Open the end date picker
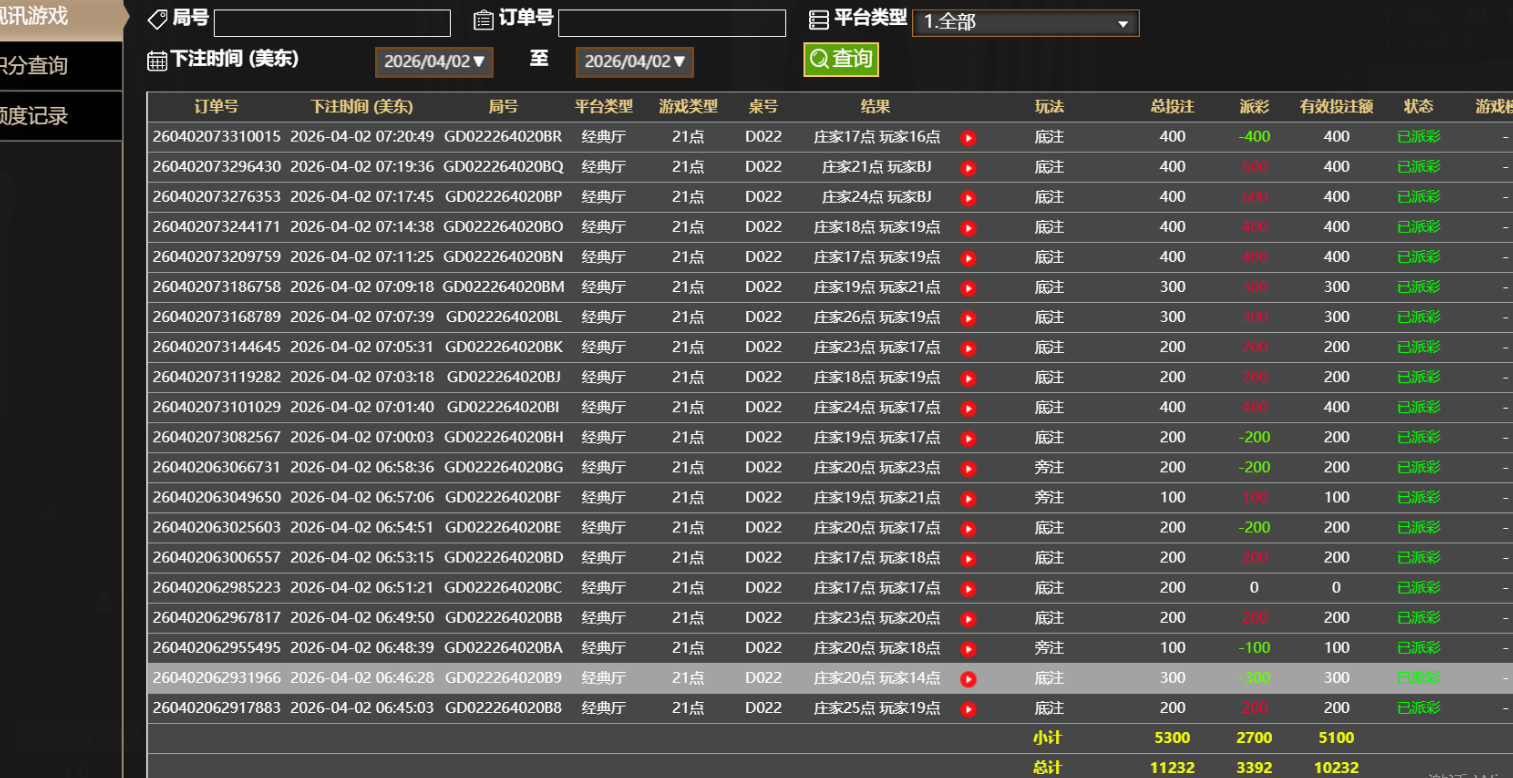The image size is (1513, 778). pyautogui.click(x=634, y=62)
